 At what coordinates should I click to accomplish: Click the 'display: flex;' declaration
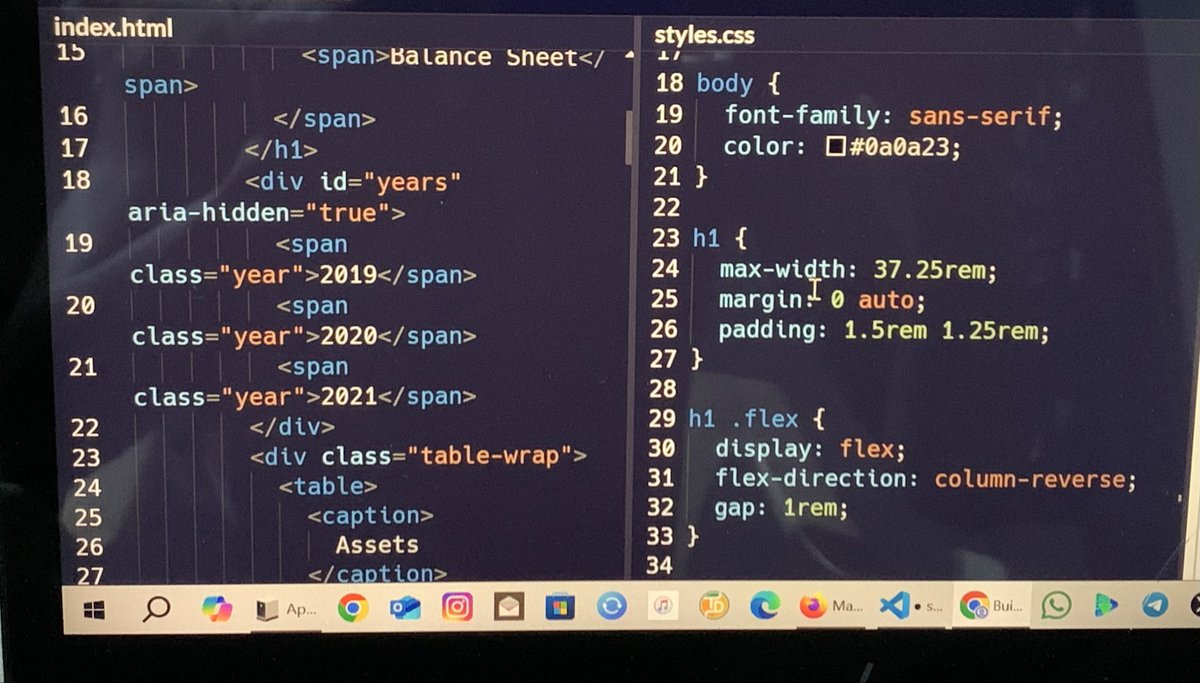(x=810, y=449)
